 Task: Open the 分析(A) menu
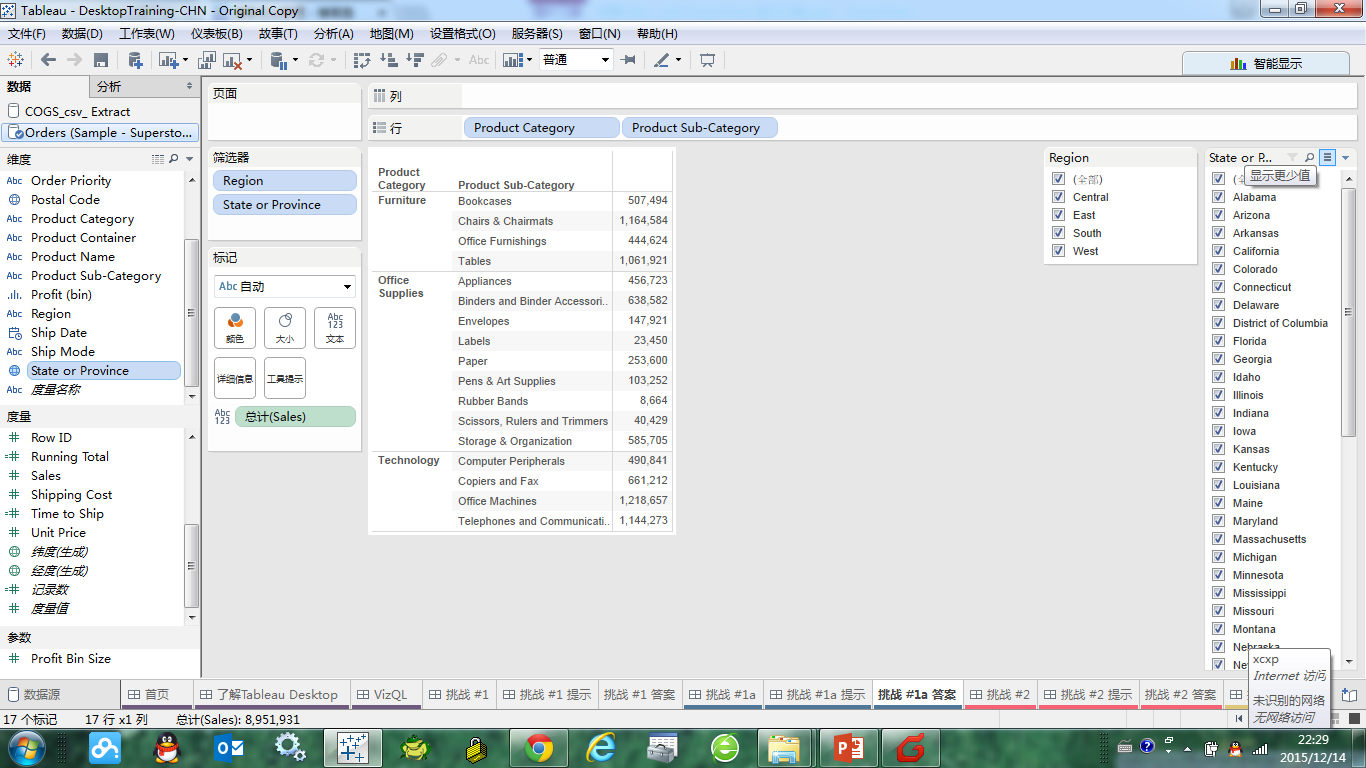coord(334,33)
